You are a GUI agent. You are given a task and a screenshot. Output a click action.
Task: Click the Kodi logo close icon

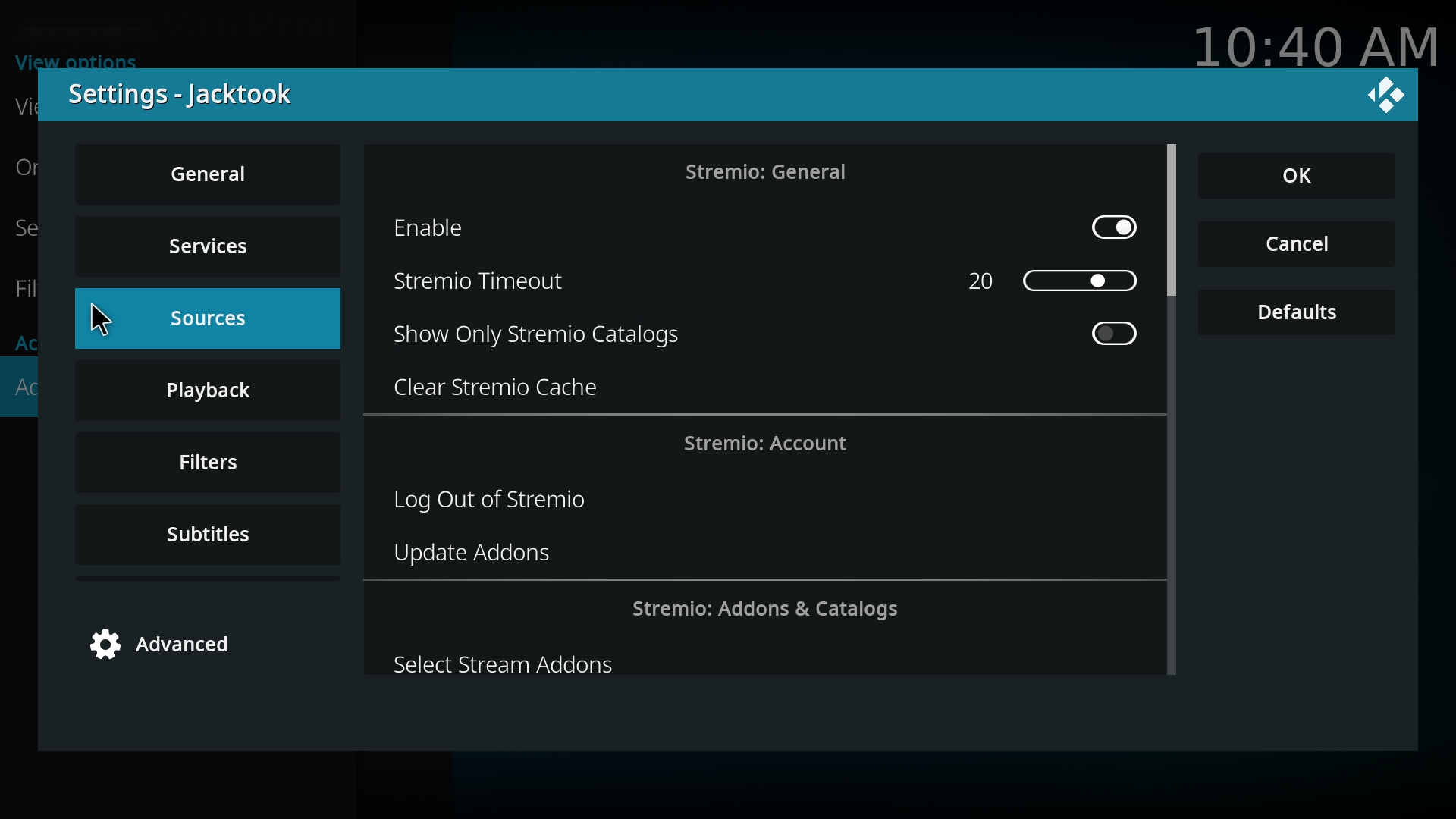pyautogui.click(x=1386, y=96)
